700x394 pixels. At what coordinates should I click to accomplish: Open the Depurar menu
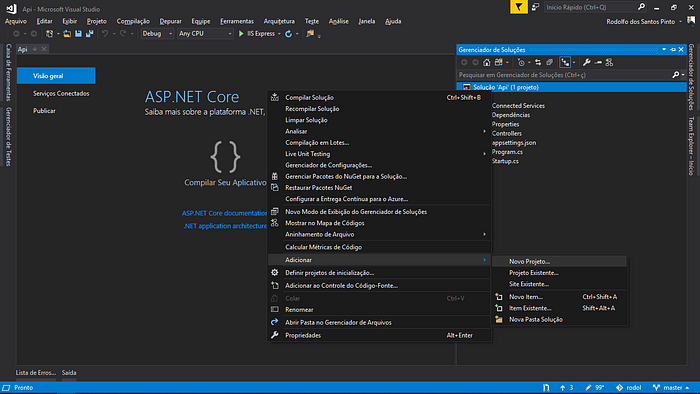tap(171, 21)
